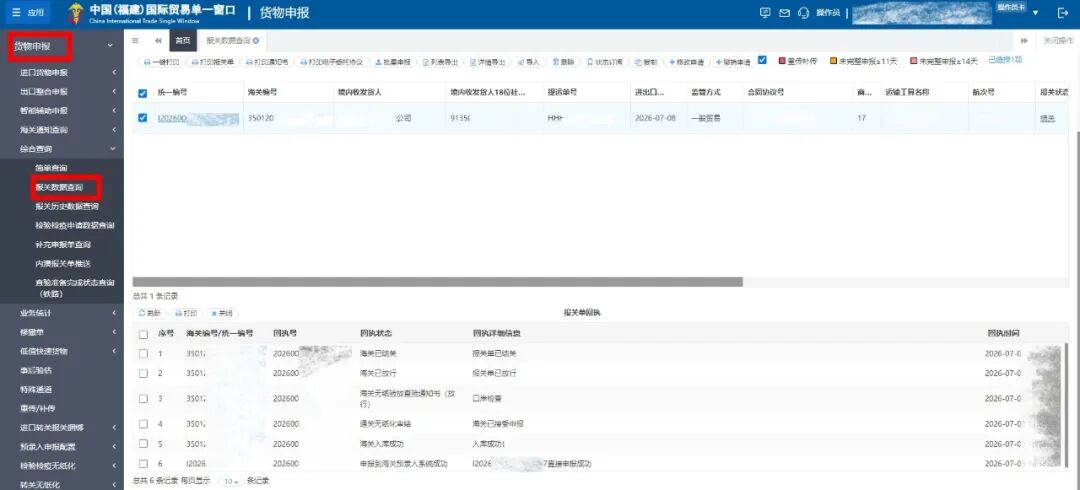Click 删除 toolbar button
This screenshot has height=490, width=1080.
563,62
